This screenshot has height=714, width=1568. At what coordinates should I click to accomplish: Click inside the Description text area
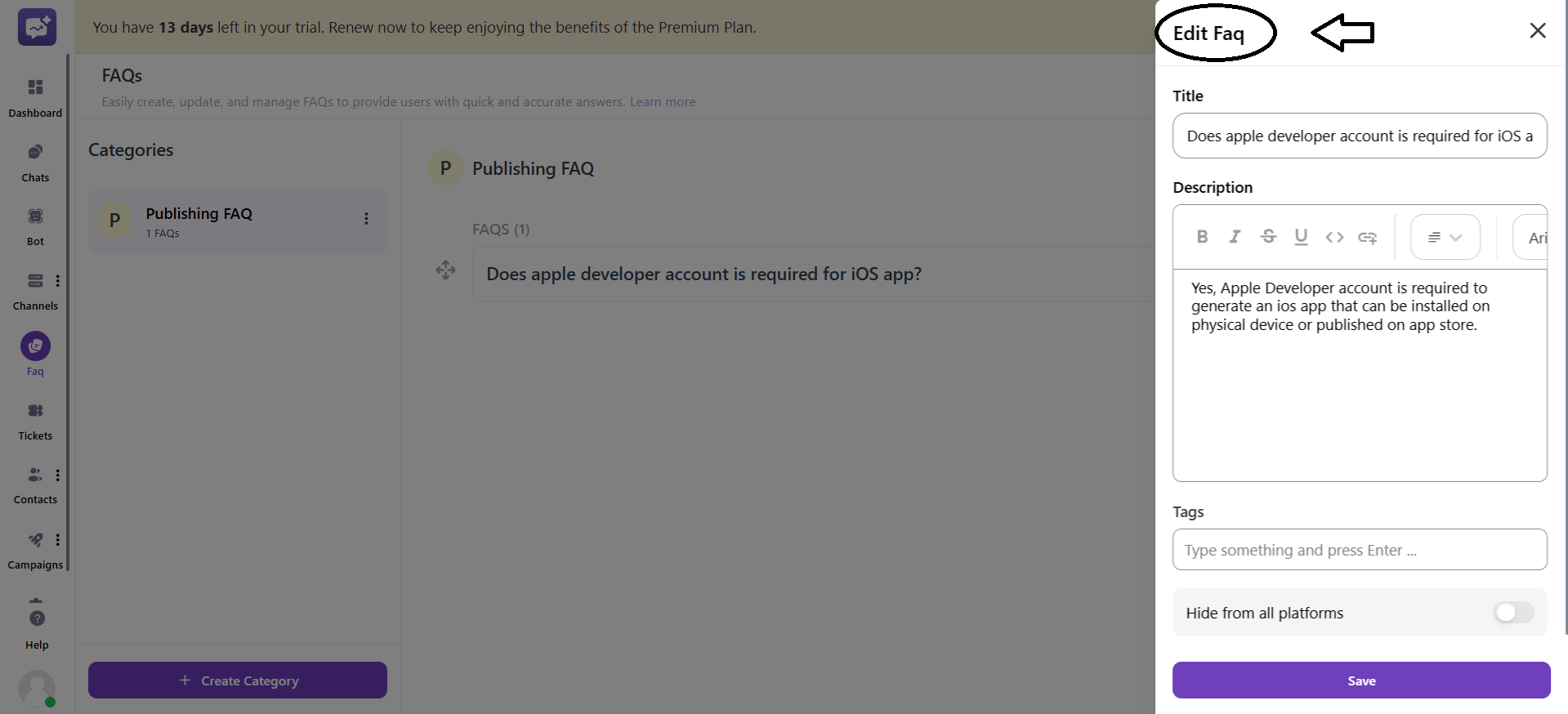point(1360,375)
